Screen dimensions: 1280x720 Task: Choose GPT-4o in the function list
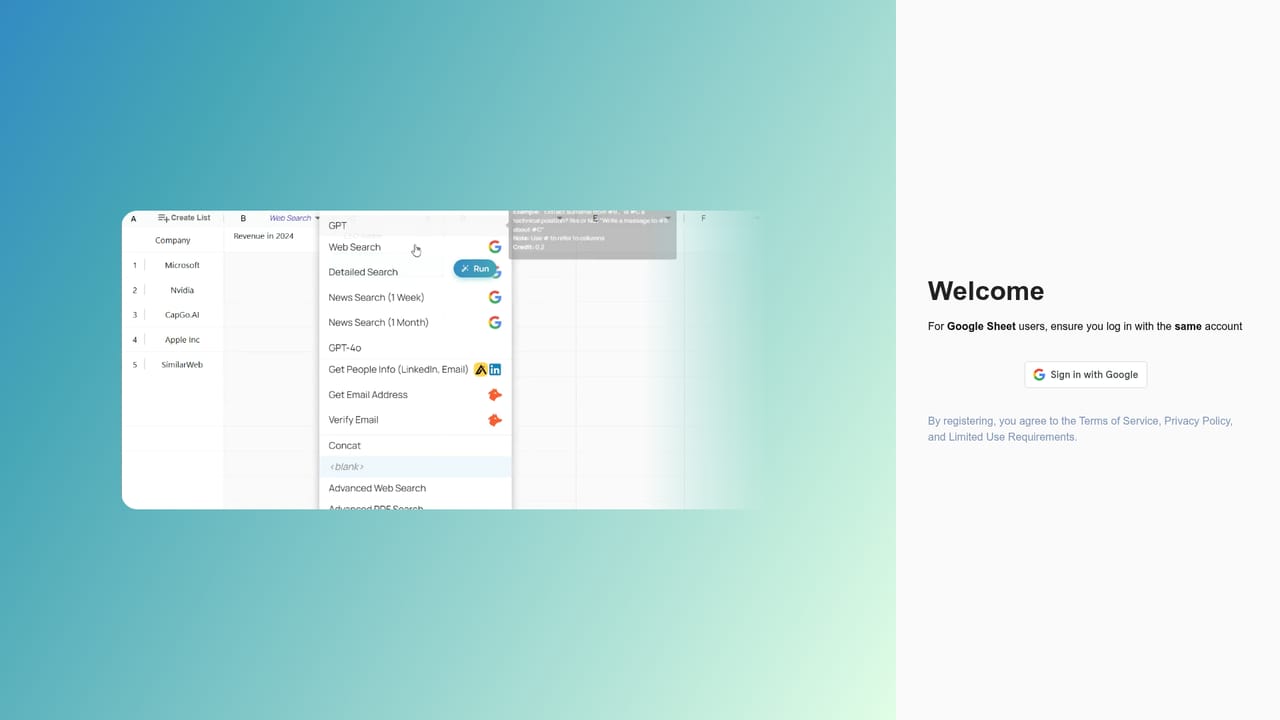pyautogui.click(x=345, y=348)
